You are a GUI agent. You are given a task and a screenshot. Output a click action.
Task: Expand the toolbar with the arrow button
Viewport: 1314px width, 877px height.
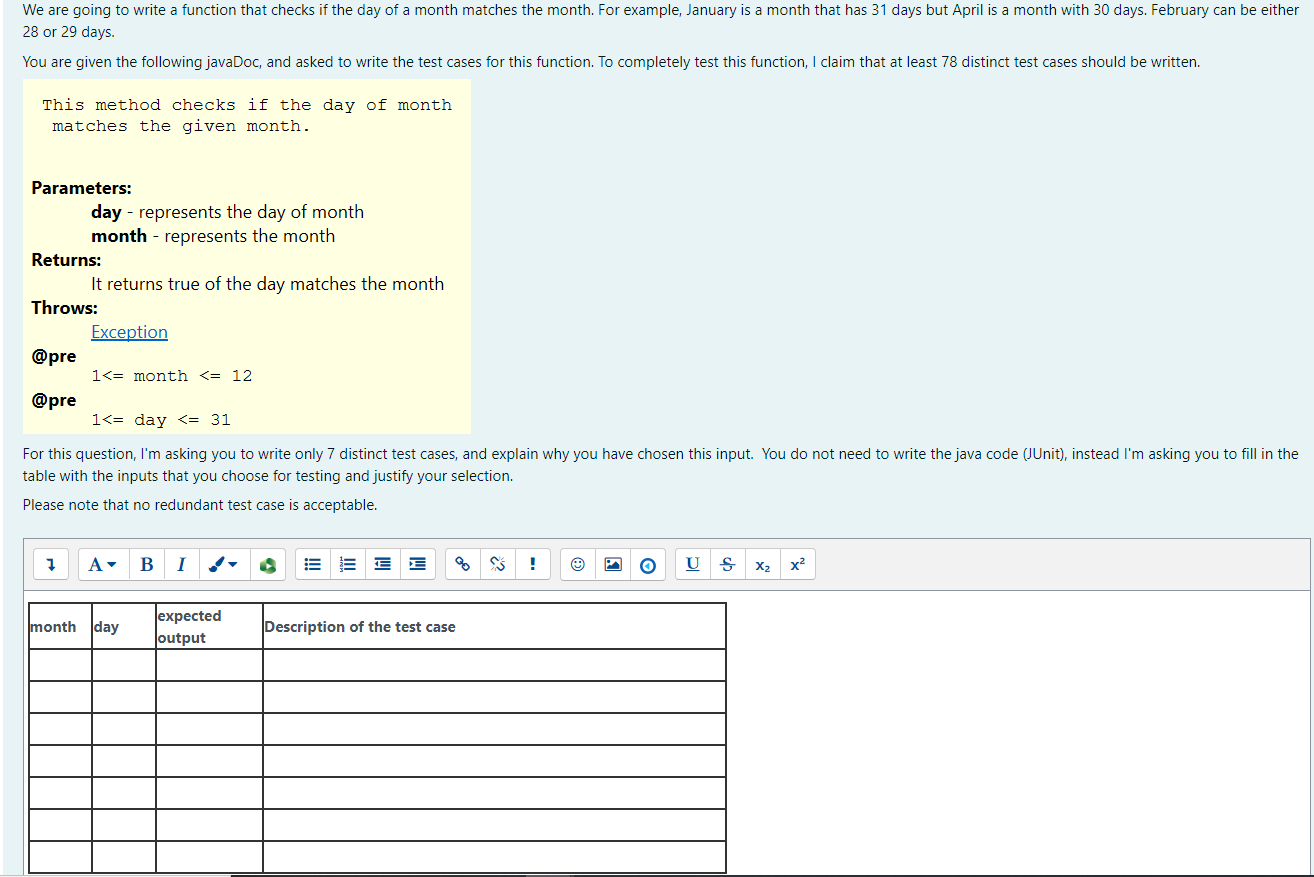tap(50, 564)
